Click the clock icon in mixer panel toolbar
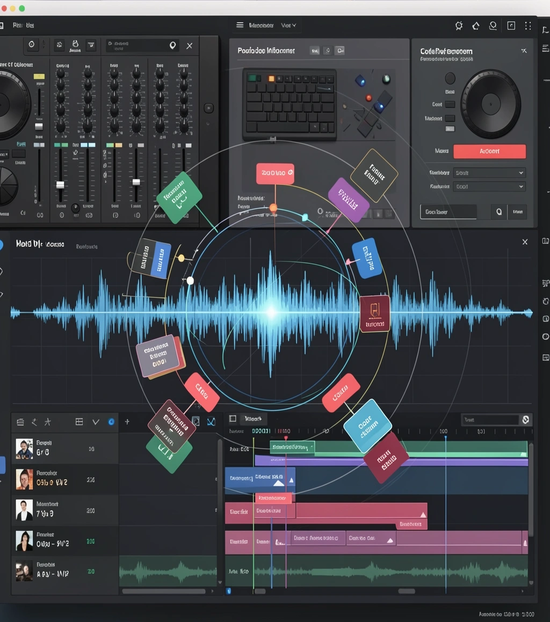550x622 pixels. click(32, 44)
